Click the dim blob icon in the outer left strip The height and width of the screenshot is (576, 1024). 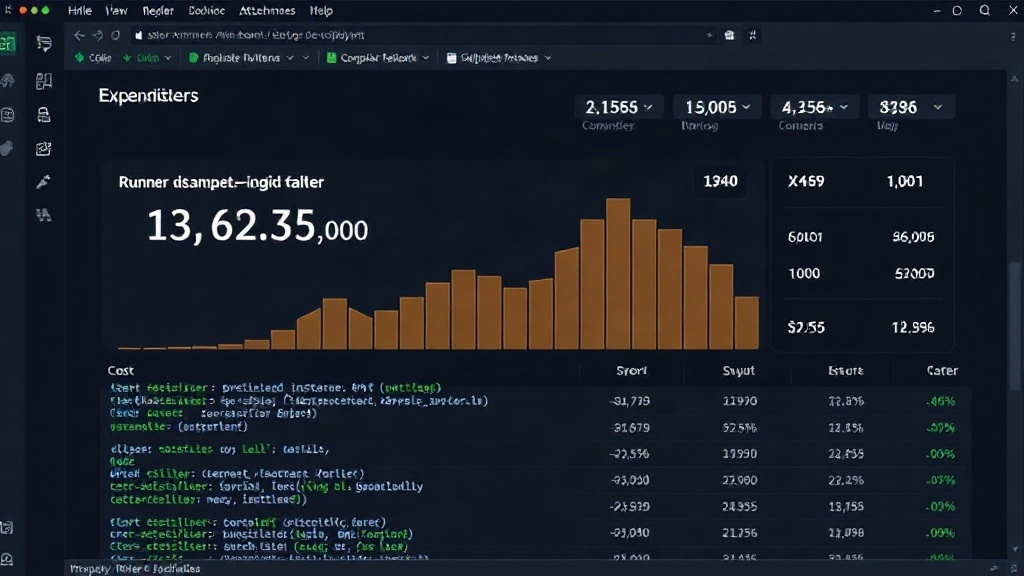tap(7, 149)
